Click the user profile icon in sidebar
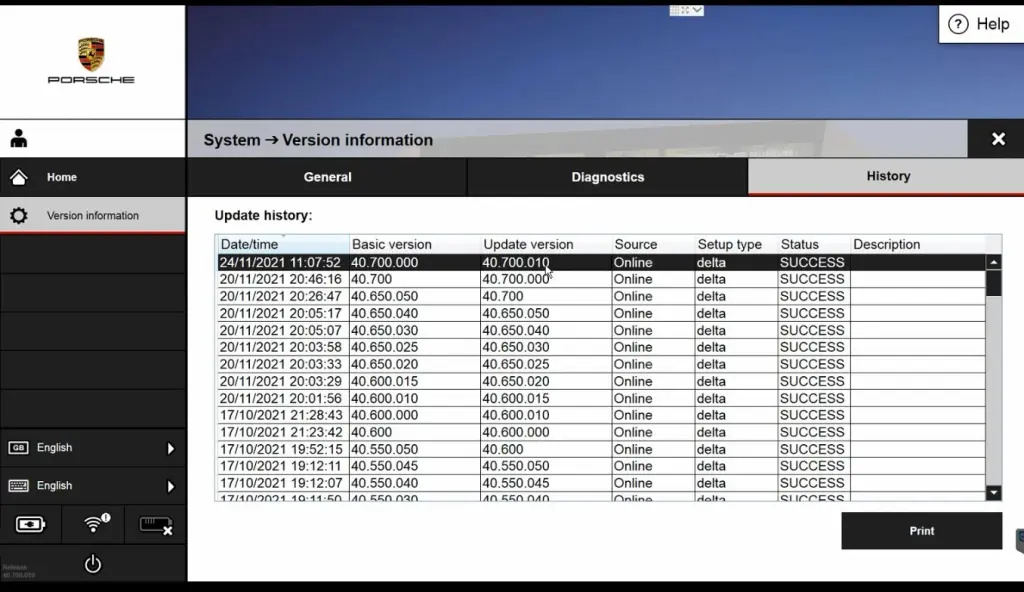This screenshot has width=1024, height=592. 19,139
